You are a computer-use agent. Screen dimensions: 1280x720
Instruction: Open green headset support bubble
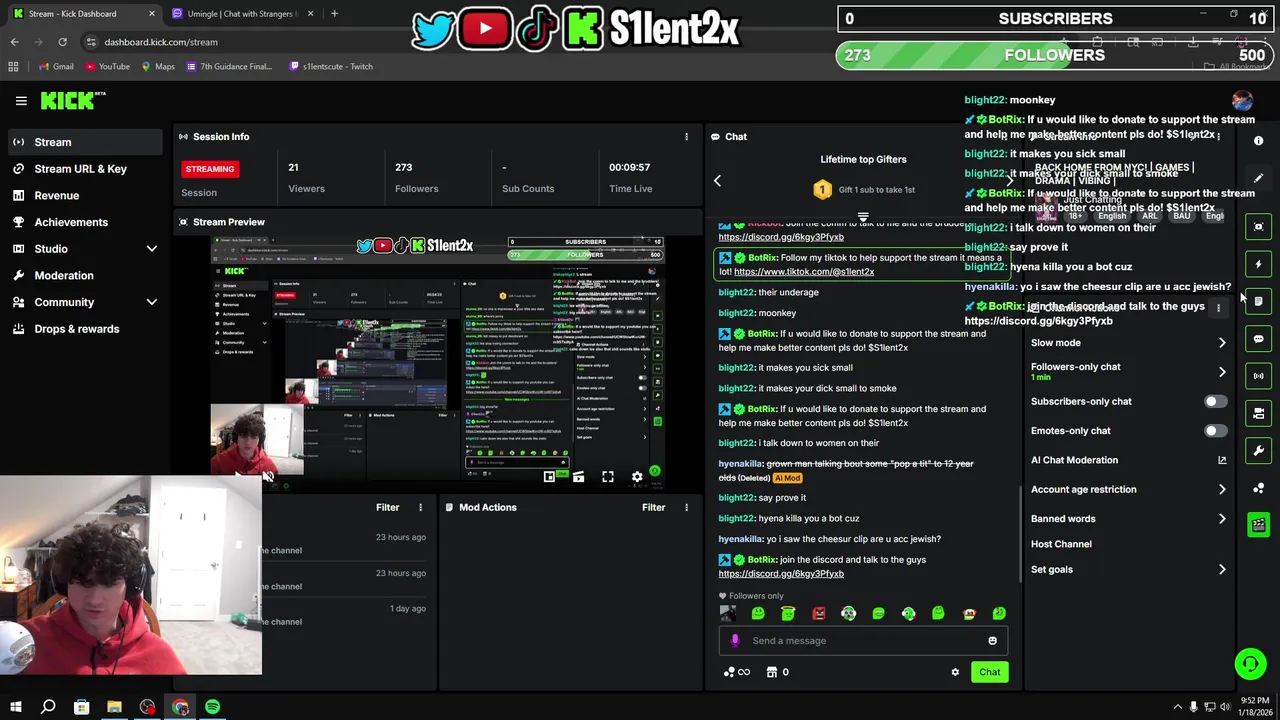tap(1250, 664)
